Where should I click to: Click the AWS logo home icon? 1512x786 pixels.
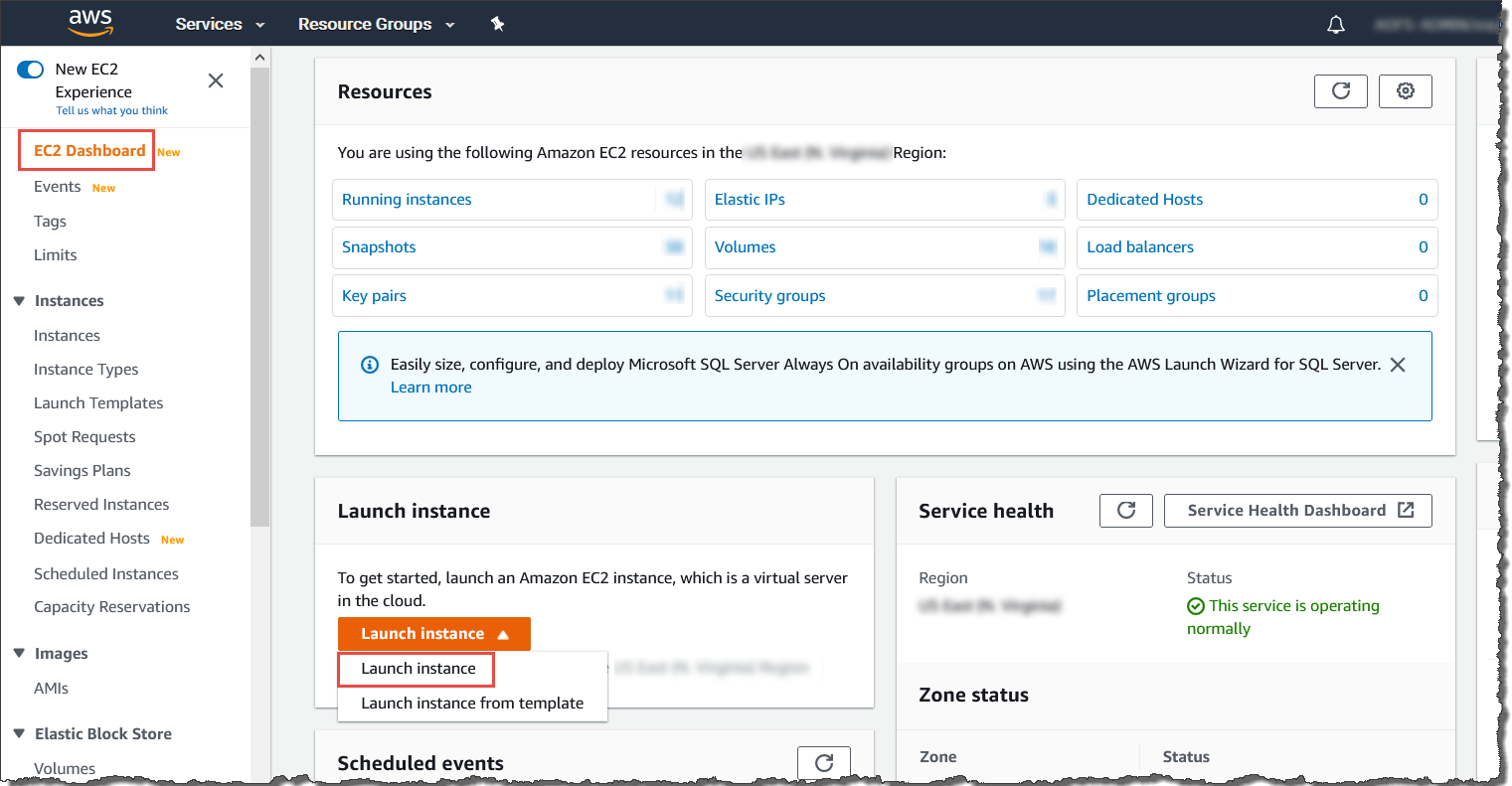pyautogui.click(x=90, y=23)
